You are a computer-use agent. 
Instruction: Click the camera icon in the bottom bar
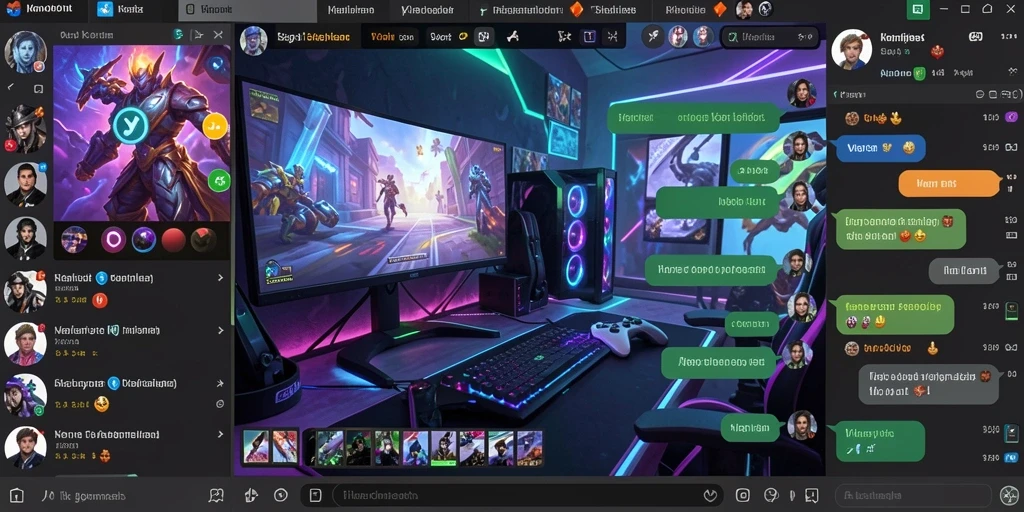(743, 495)
